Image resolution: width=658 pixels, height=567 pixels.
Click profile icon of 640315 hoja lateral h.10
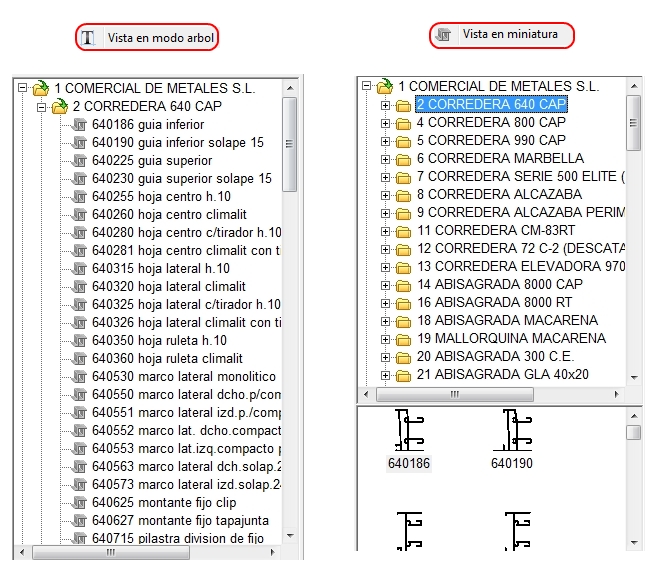tap(79, 269)
